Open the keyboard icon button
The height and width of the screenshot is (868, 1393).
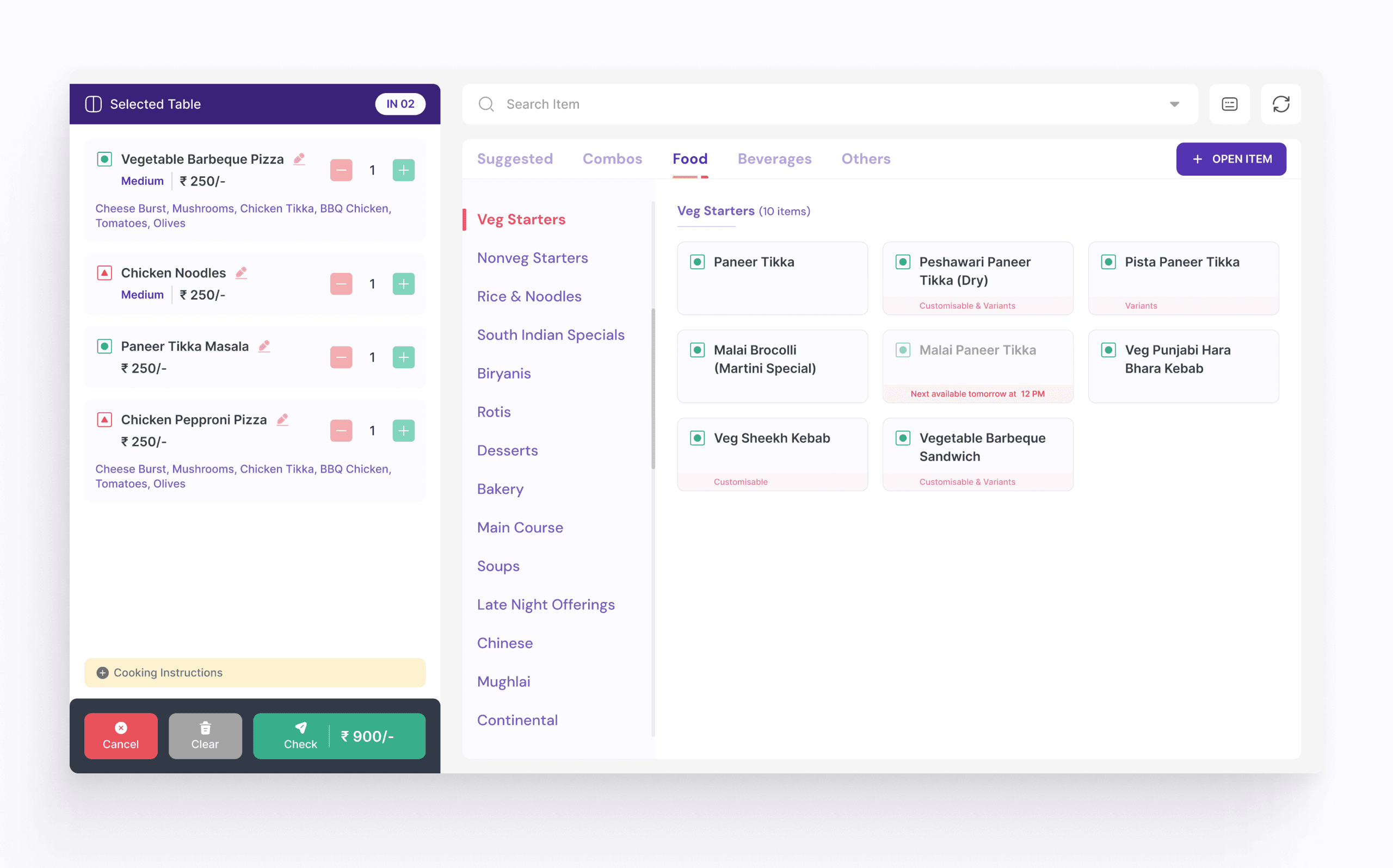pos(1229,104)
